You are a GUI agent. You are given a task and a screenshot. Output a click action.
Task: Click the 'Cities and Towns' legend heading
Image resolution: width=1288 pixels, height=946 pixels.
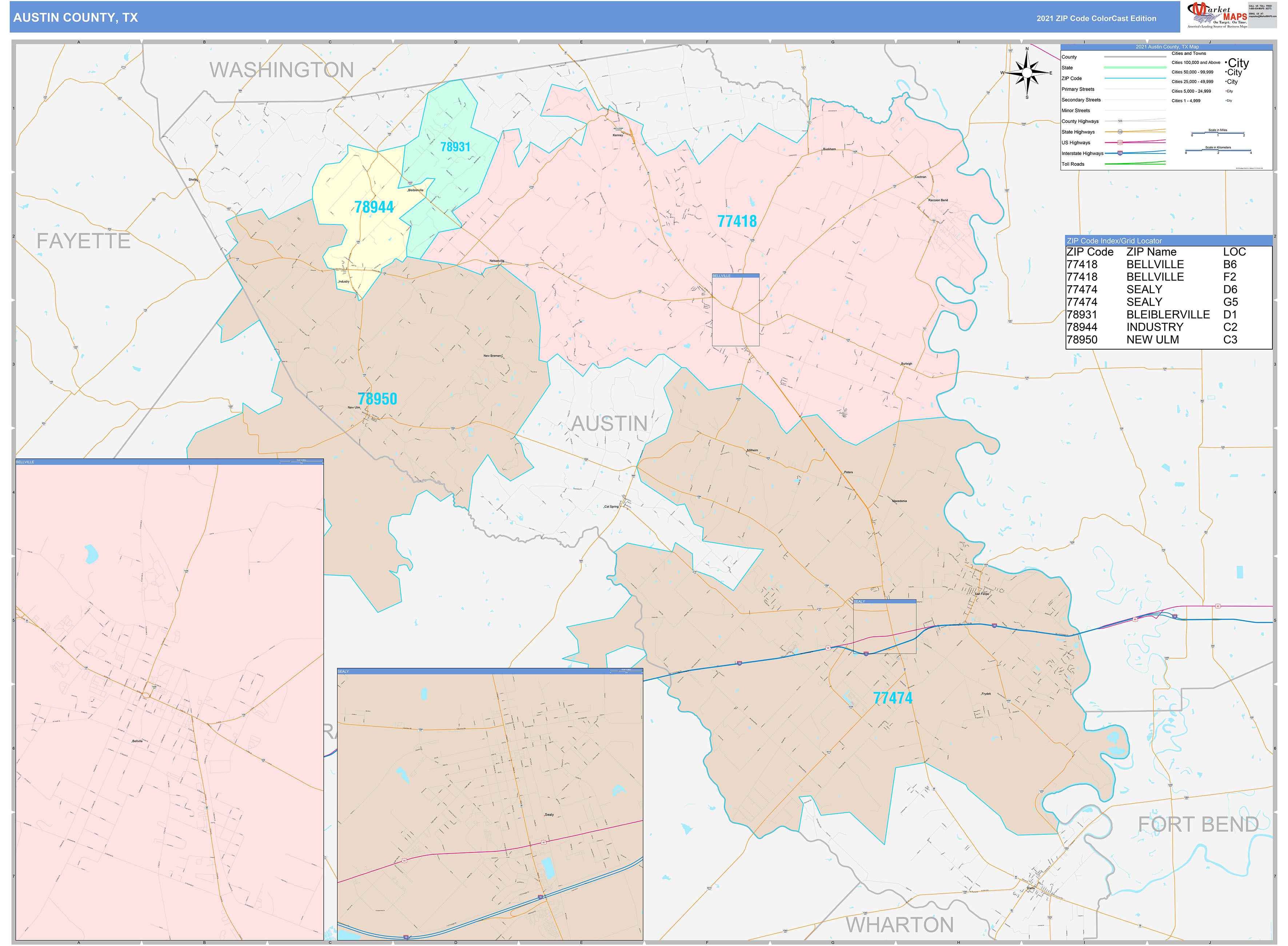click(x=1188, y=53)
